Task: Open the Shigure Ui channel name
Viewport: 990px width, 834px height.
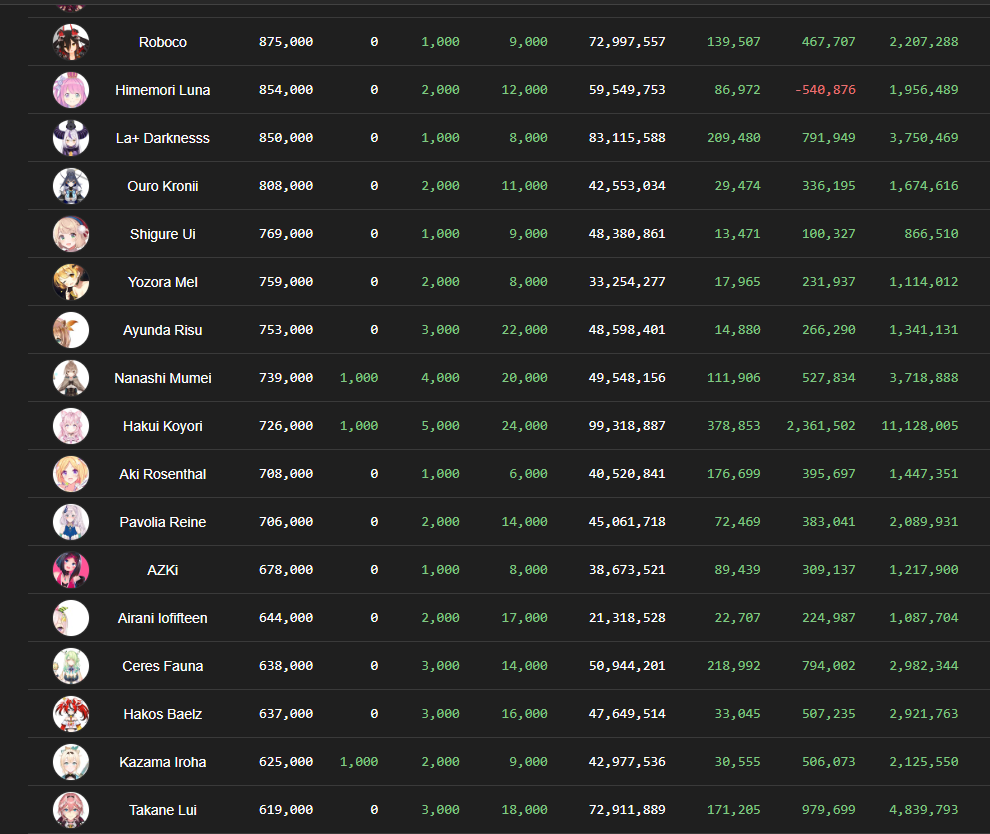Action: [163, 234]
